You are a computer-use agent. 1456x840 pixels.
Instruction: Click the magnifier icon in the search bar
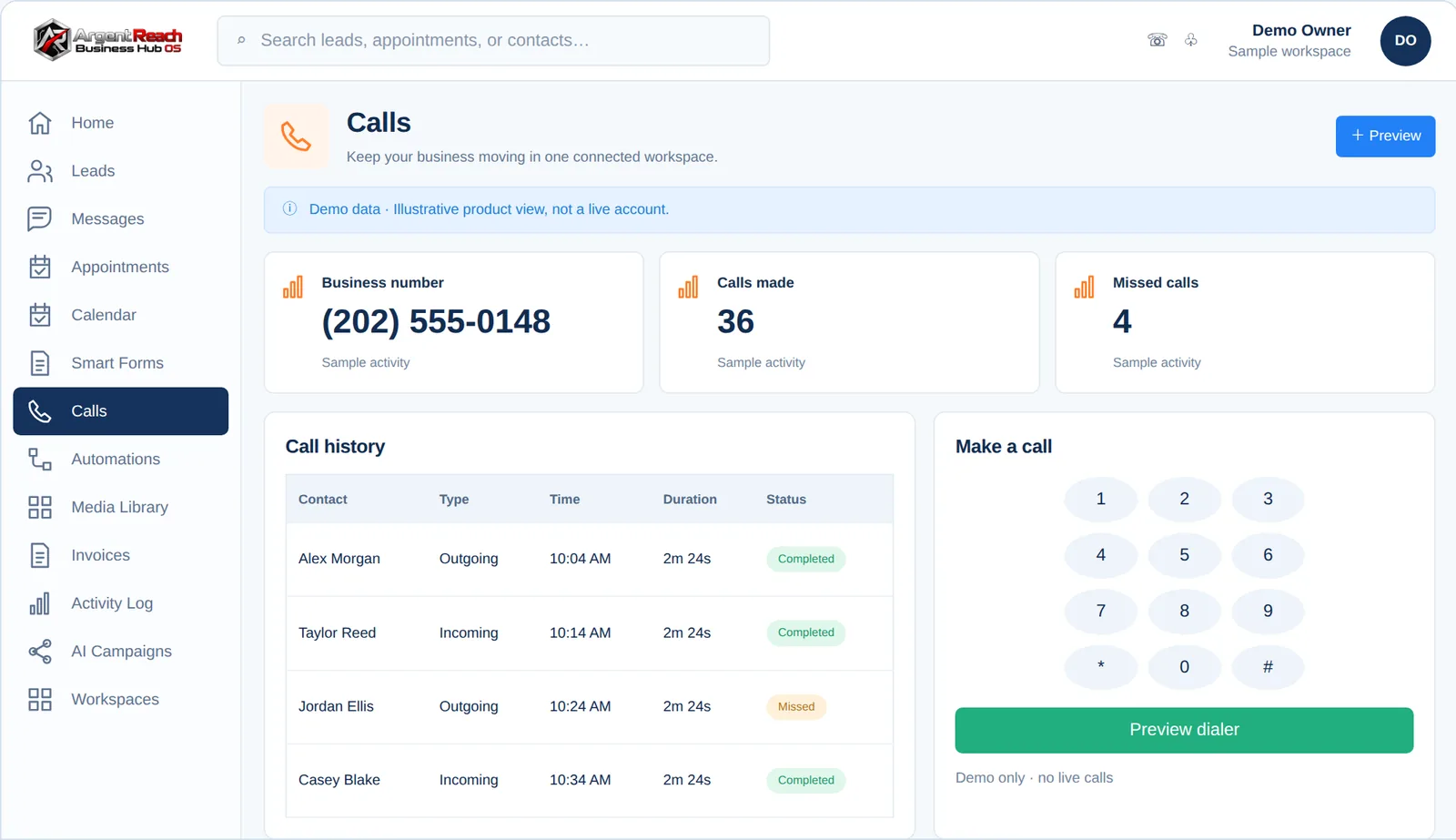coord(241,40)
